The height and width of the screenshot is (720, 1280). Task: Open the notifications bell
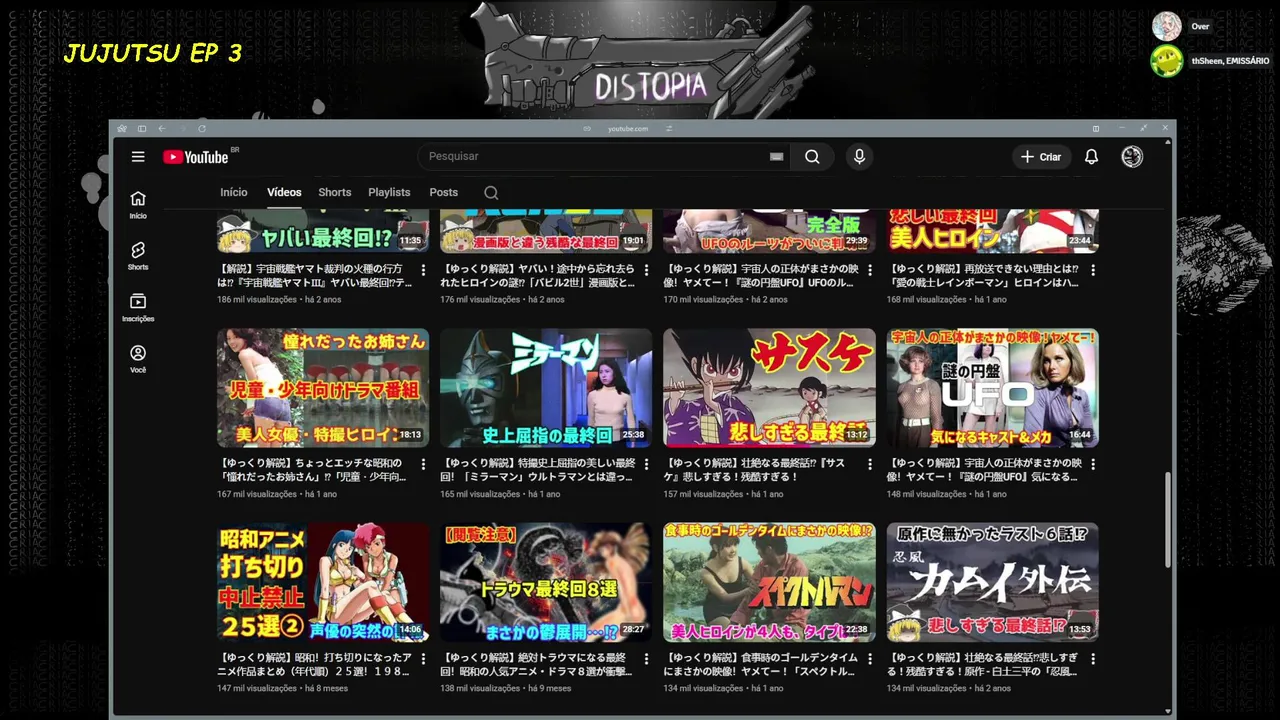click(1091, 157)
